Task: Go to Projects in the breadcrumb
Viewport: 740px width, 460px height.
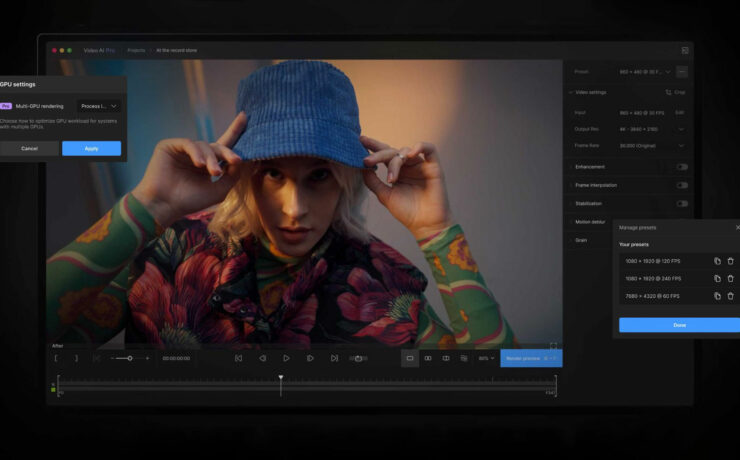Action: pos(136,50)
